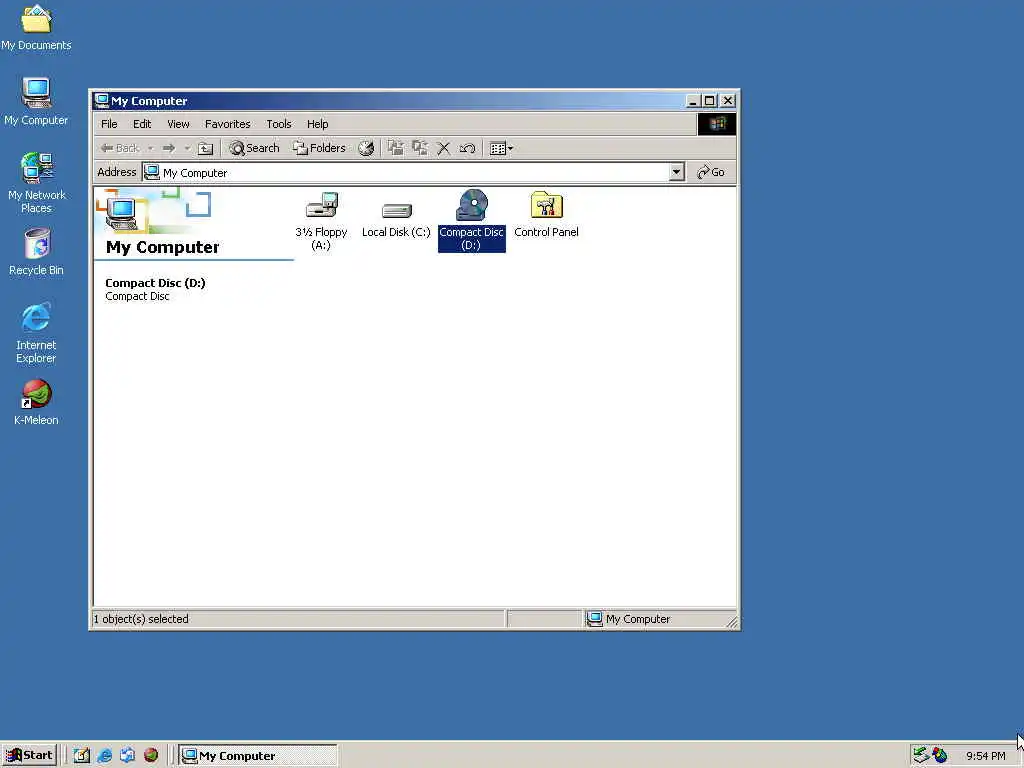Viewport: 1024px width, 768px height.
Task: Select the Recycle Bin desktop icon
Action: pos(37,252)
